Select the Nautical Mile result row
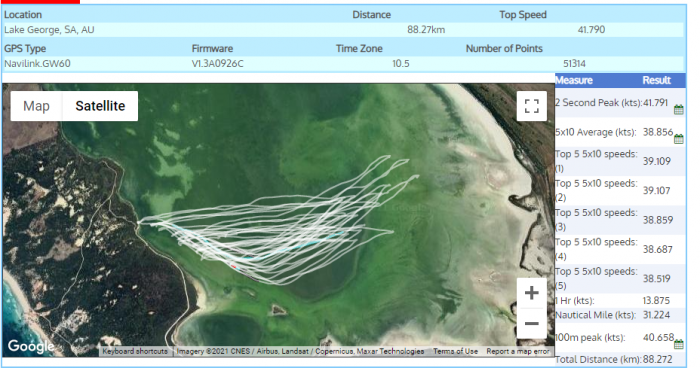Screen dimensions: 700x368 coord(620,315)
